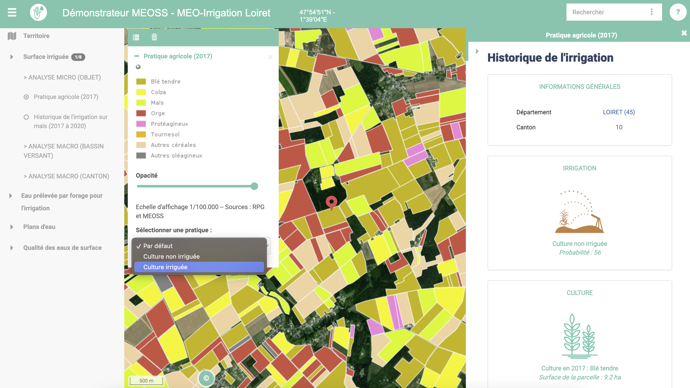Click the irrigation sprinkler illustration
Image resolution: width=690 pixels, height=388 pixels.
580,212
